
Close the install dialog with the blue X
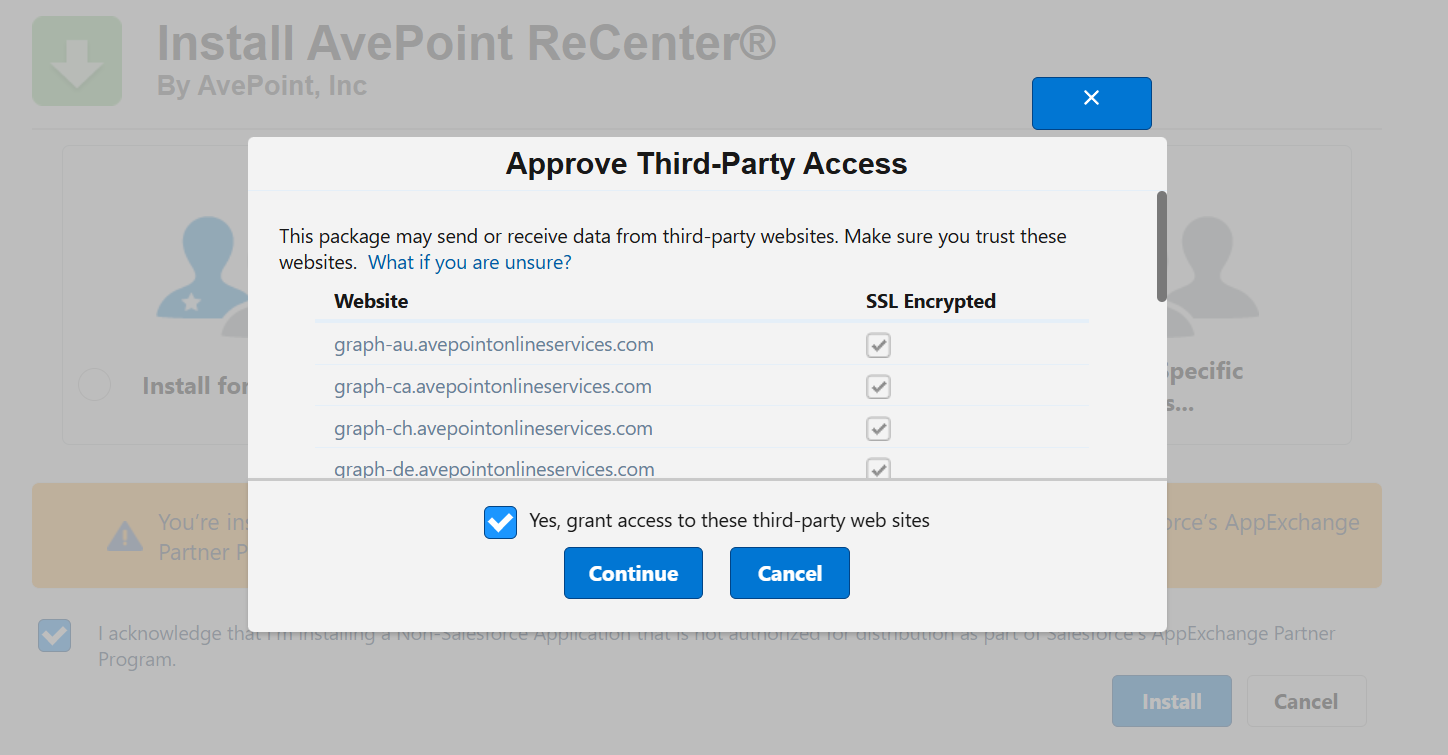click(x=1091, y=103)
